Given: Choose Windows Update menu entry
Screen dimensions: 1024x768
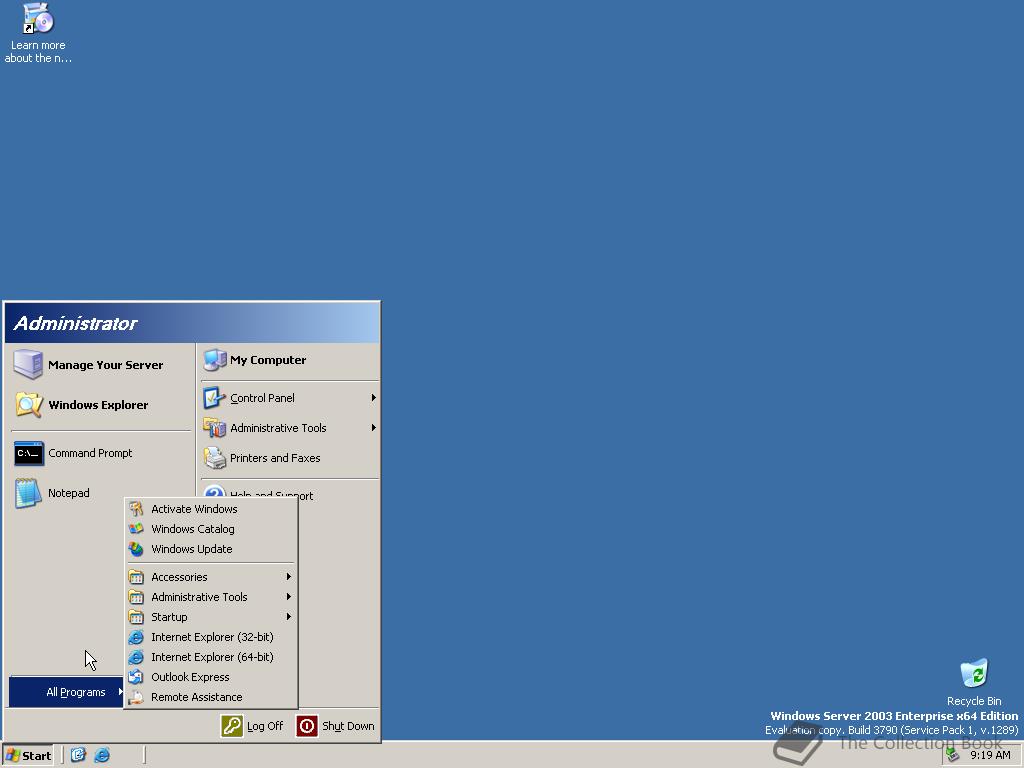Looking at the screenshot, I should pyautogui.click(x=211, y=549).
